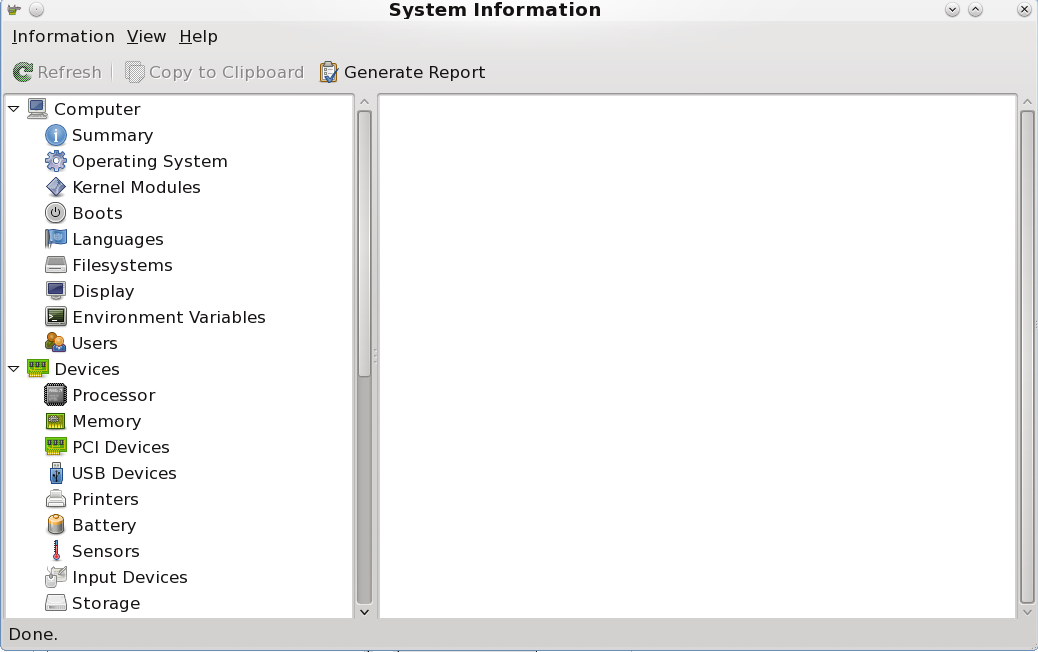Open the View menu
Viewport: 1038px width, 652px height.
[x=146, y=36]
